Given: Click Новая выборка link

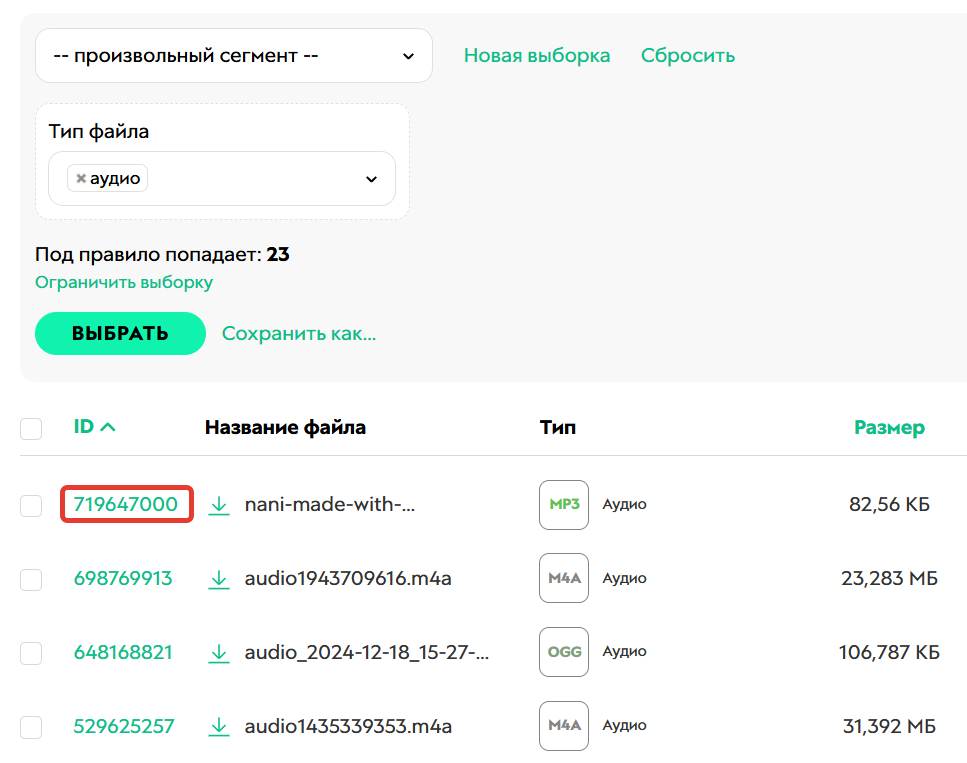Looking at the screenshot, I should click(x=537, y=56).
